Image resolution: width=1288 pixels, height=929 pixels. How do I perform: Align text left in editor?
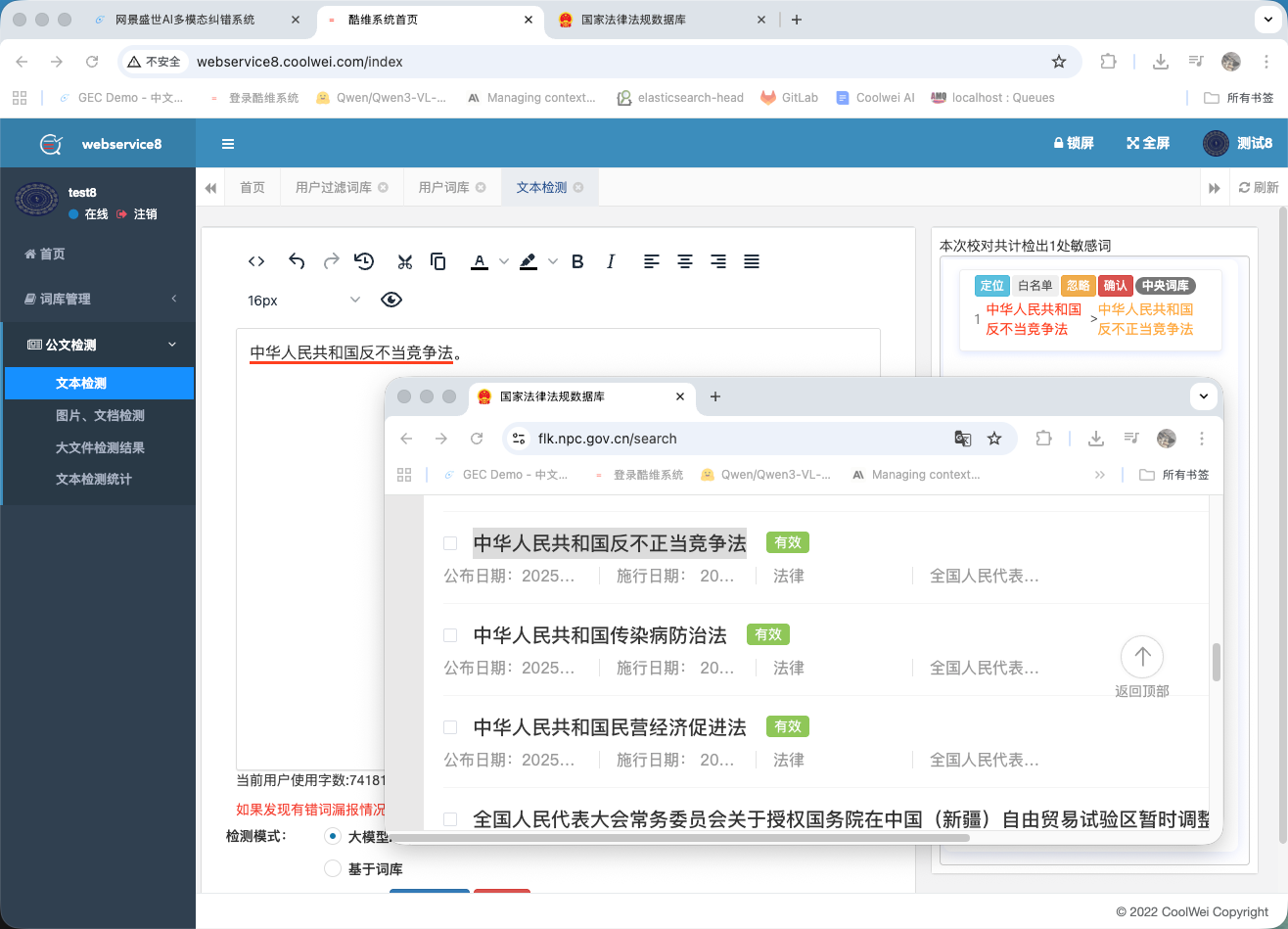(x=652, y=261)
